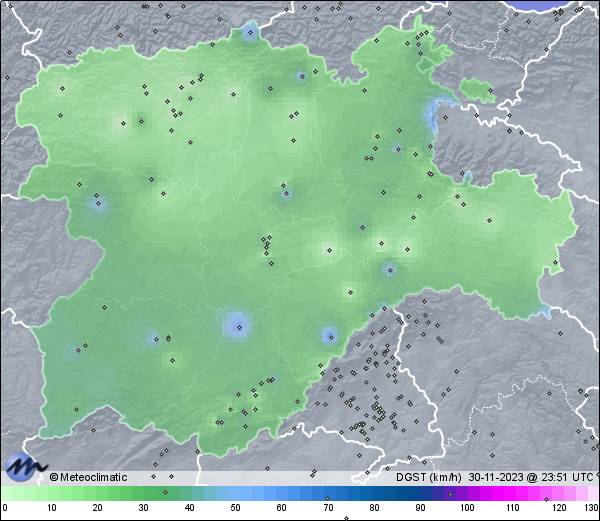
Task: Click the 0 scale label
Action: (5, 508)
